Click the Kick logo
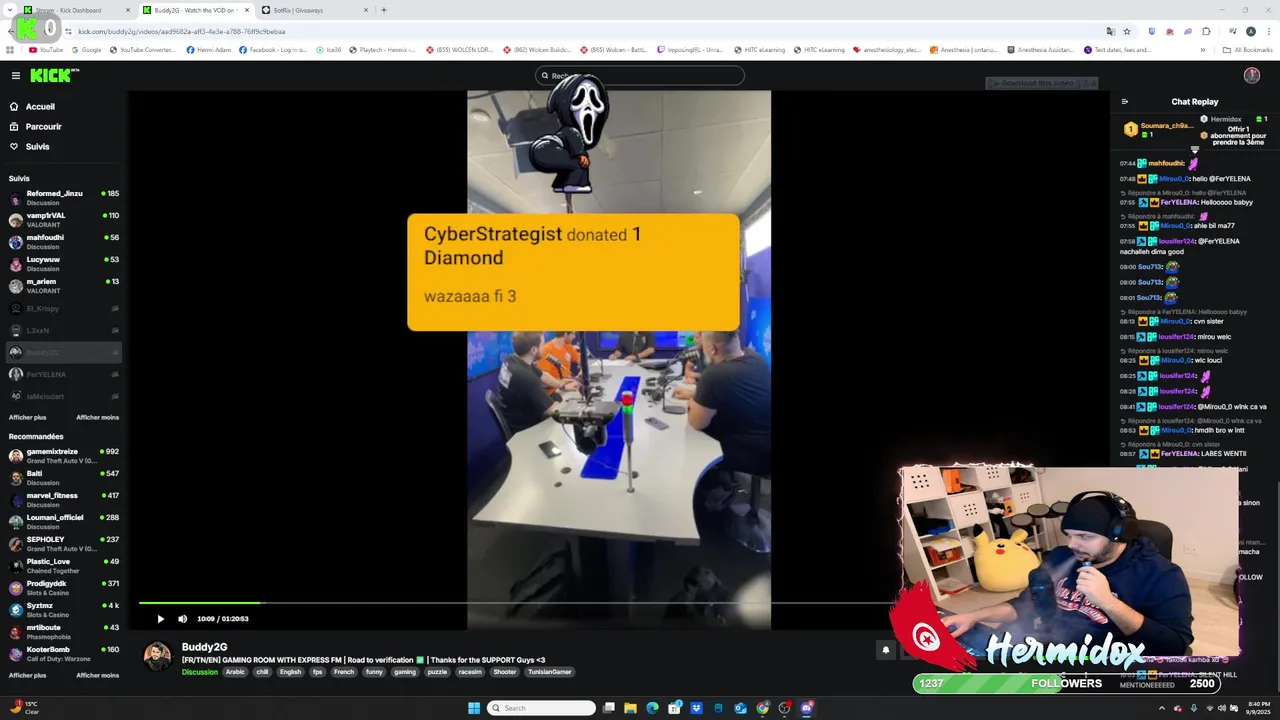 (x=53, y=75)
